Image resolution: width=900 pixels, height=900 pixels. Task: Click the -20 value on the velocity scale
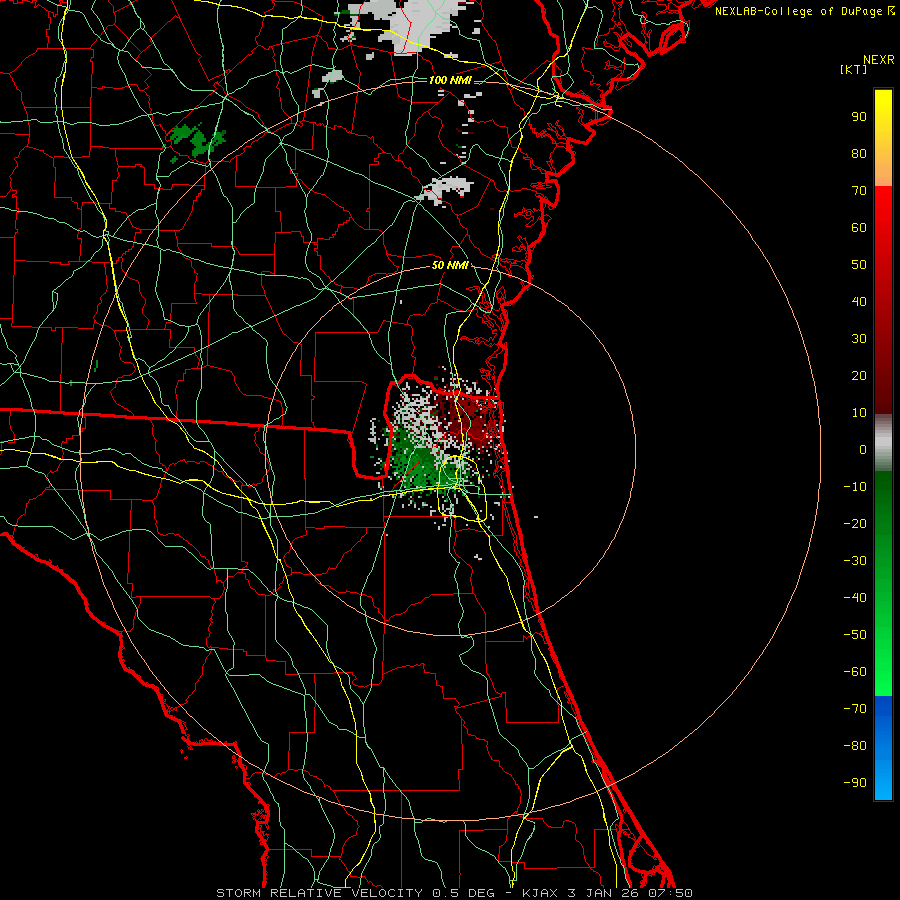pos(855,523)
